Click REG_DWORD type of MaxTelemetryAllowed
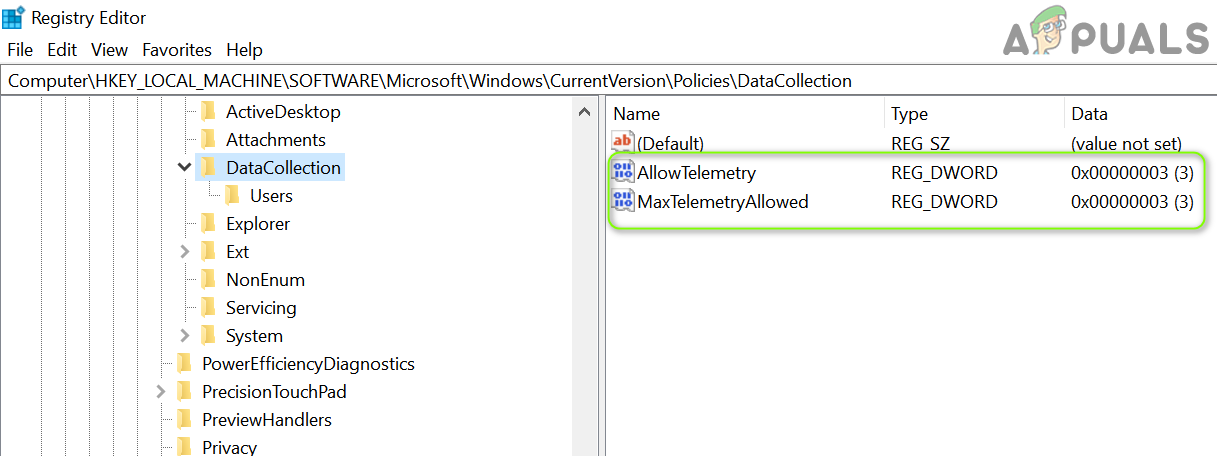The height and width of the screenshot is (456, 1217). [944, 202]
